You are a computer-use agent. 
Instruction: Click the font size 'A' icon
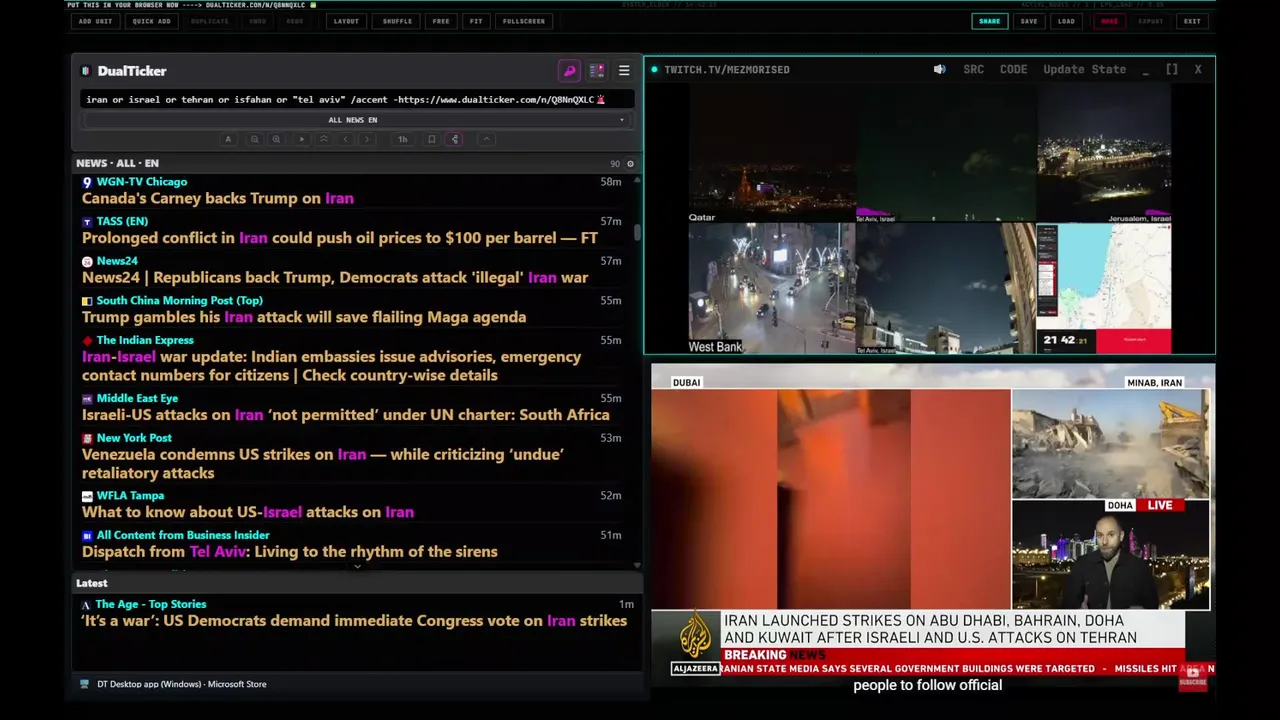point(228,139)
